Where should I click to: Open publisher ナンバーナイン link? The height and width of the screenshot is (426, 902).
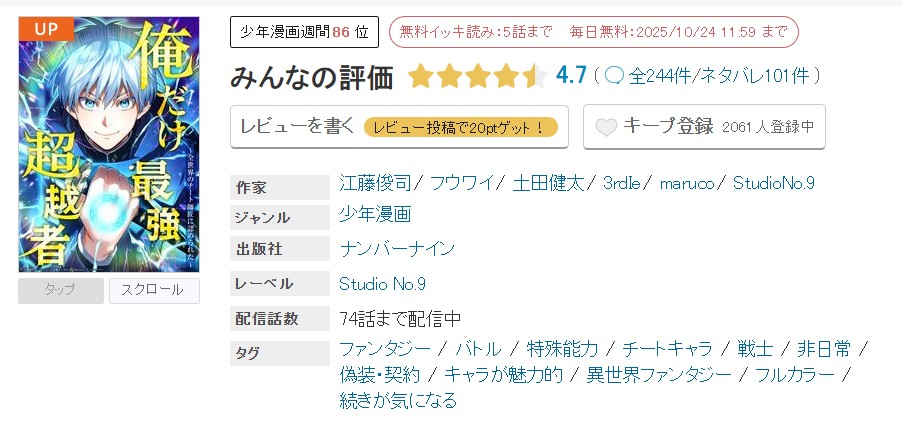pos(397,248)
